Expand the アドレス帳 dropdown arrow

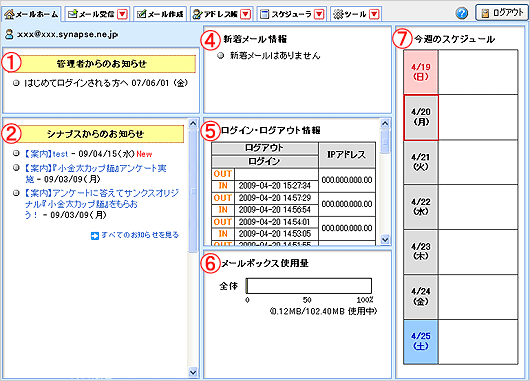246,14
